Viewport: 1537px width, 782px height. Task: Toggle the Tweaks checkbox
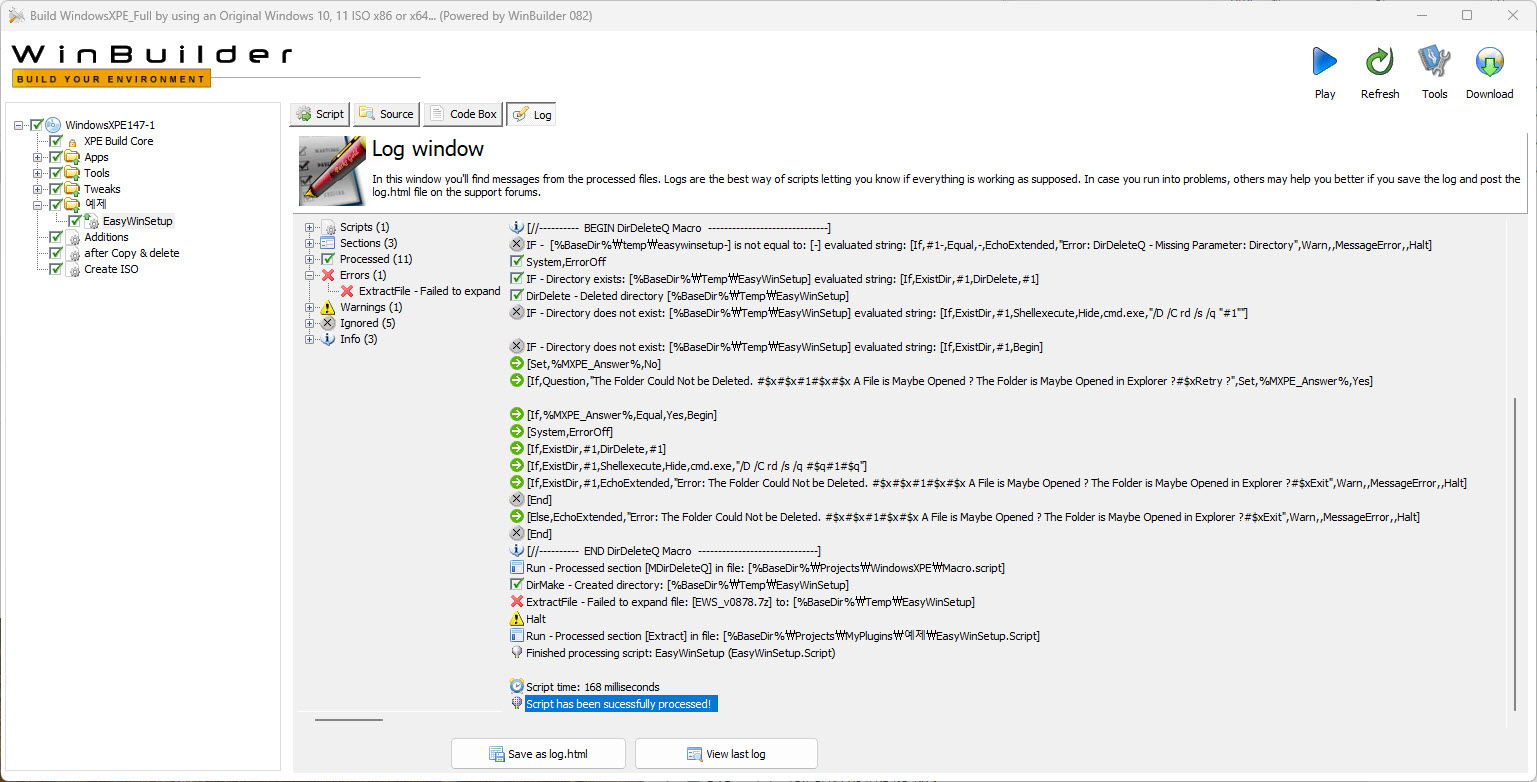(x=56, y=189)
